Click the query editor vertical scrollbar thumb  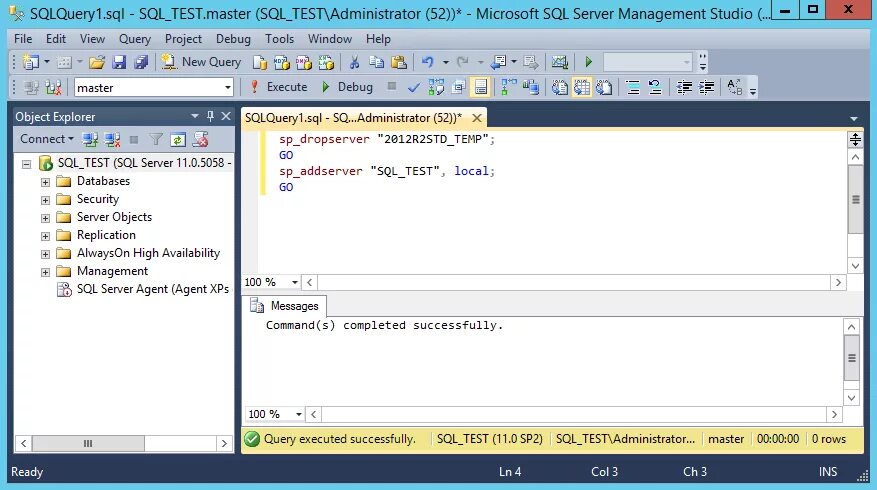[855, 200]
